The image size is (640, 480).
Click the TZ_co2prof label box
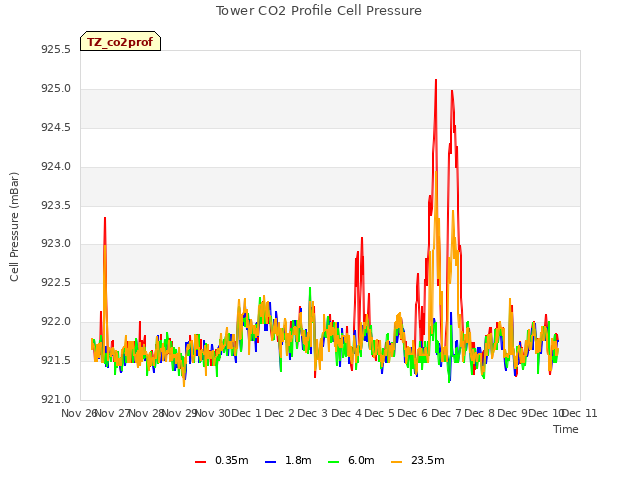click(x=120, y=41)
